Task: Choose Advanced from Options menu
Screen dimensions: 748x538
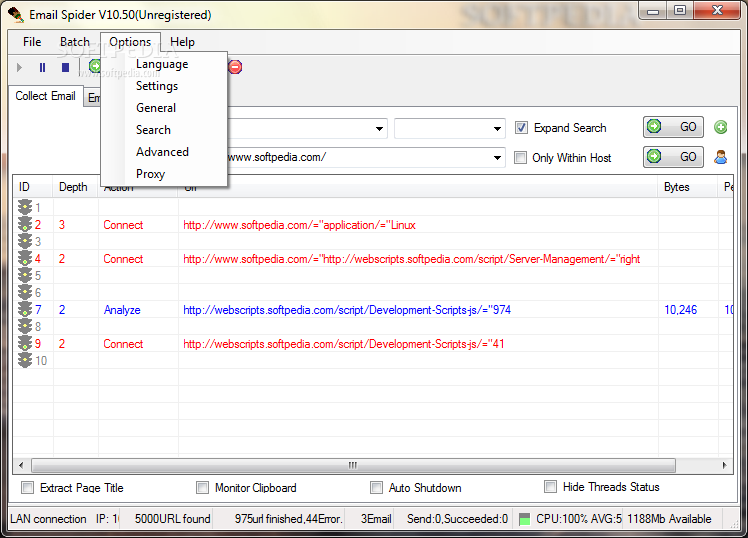Action: (162, 152)
